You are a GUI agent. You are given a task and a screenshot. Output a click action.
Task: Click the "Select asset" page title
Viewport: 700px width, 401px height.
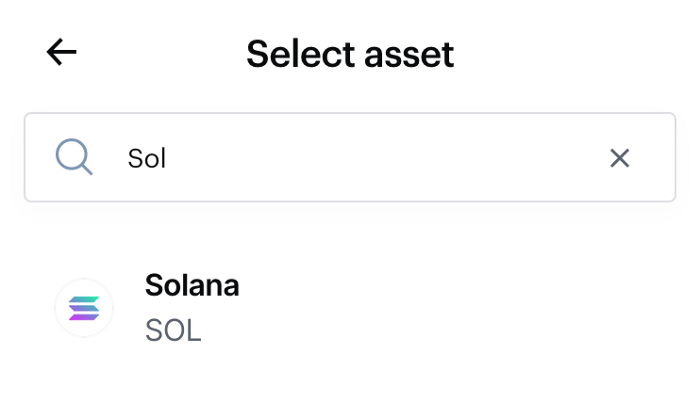[x=350, y=53]
